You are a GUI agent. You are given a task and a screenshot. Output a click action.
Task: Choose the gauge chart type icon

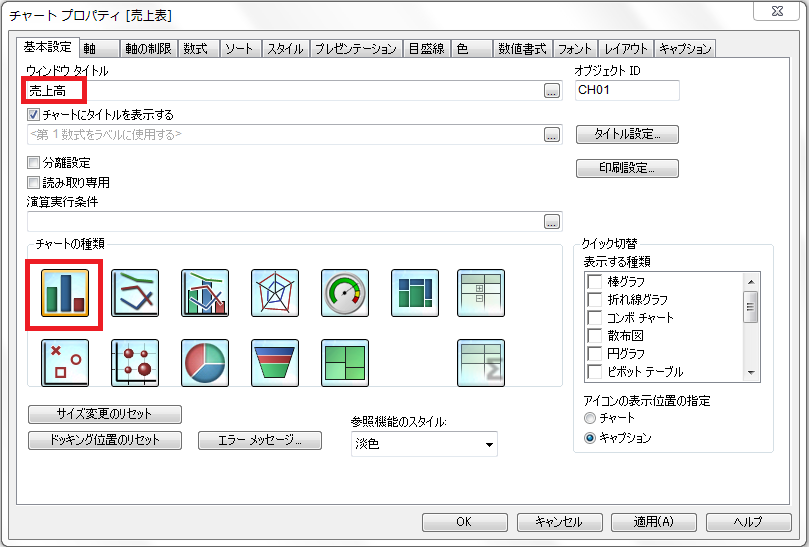pyautogui.click(x=345, y=294)
